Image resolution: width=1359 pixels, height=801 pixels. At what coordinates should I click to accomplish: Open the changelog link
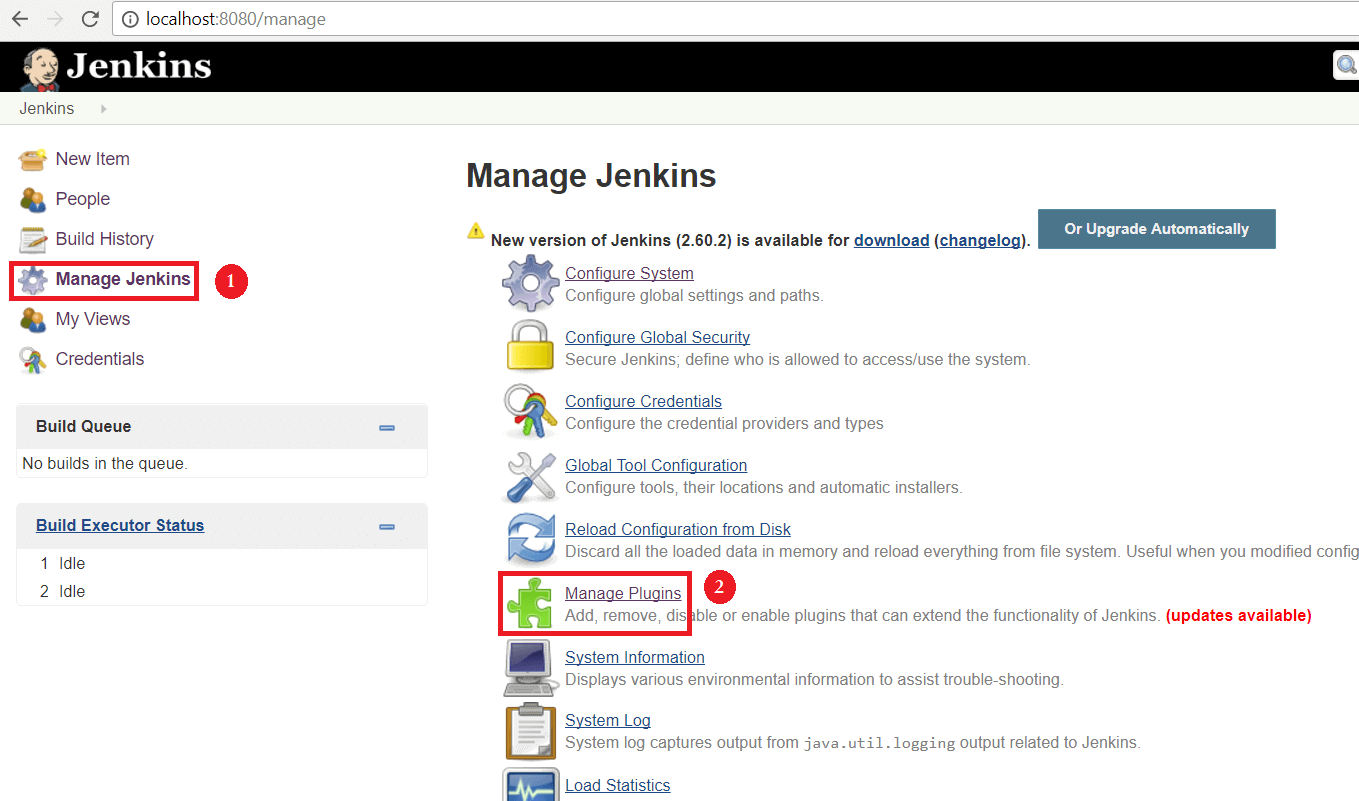point(980,240)
